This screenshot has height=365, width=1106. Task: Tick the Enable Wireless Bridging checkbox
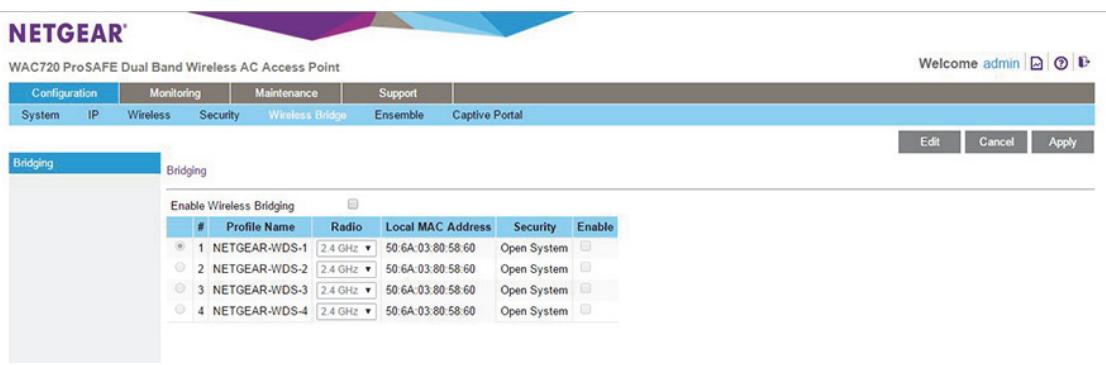click(x=353, y=204)
